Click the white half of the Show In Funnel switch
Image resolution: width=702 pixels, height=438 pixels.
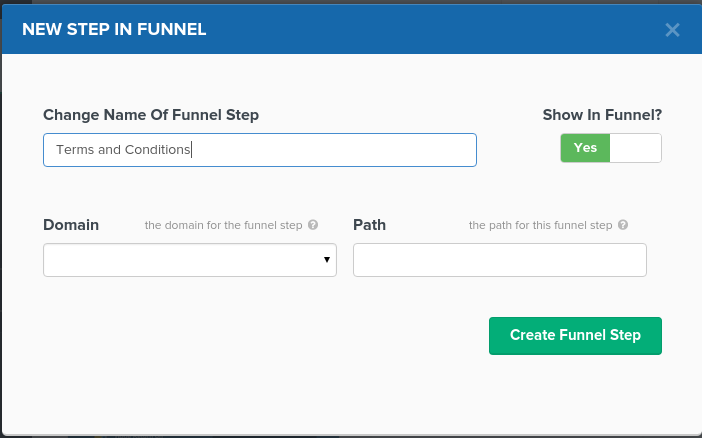tap(636, 148)
